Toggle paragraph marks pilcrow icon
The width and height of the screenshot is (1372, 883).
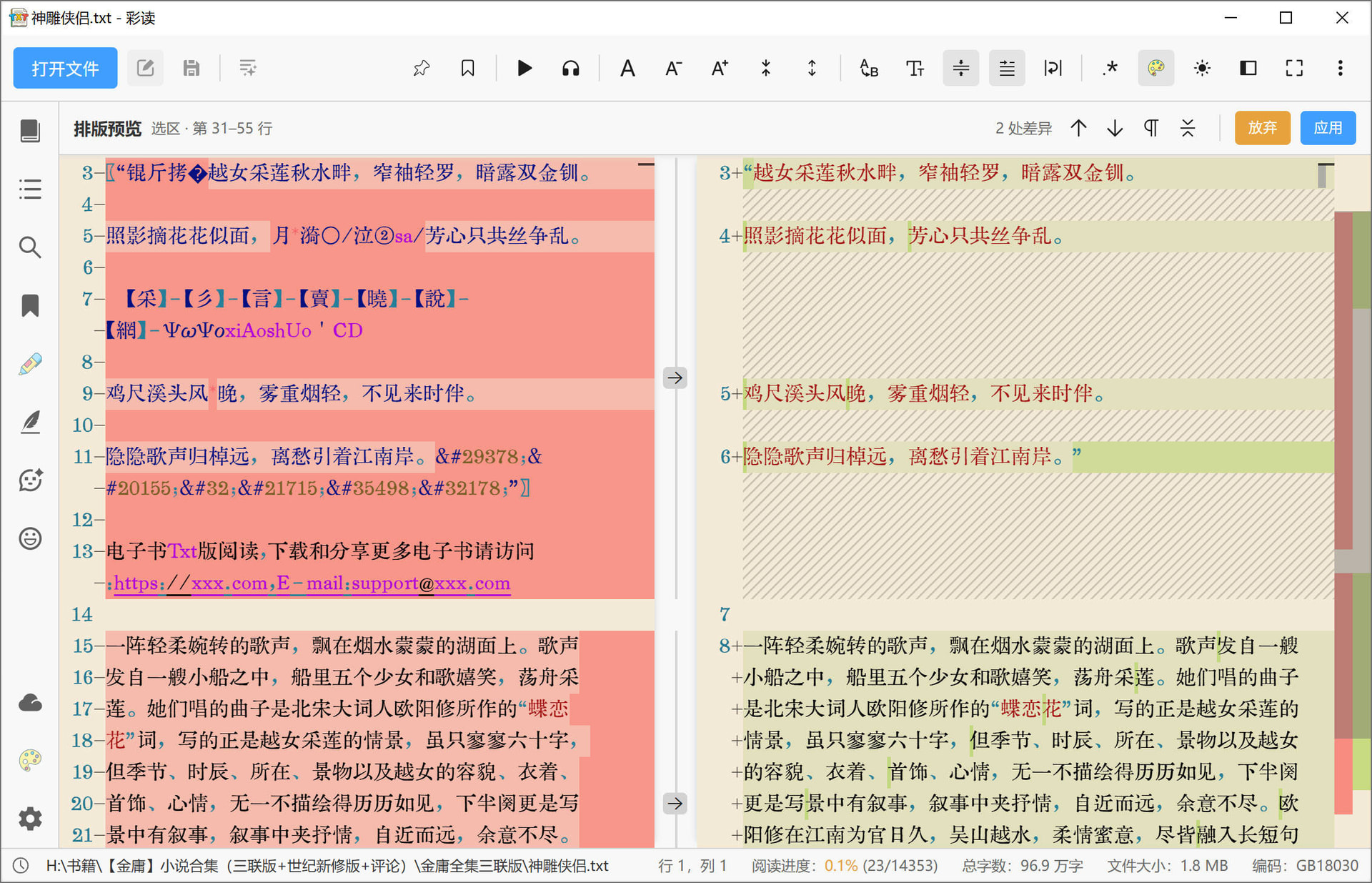pyautogui.click(x=1151, y=128)
